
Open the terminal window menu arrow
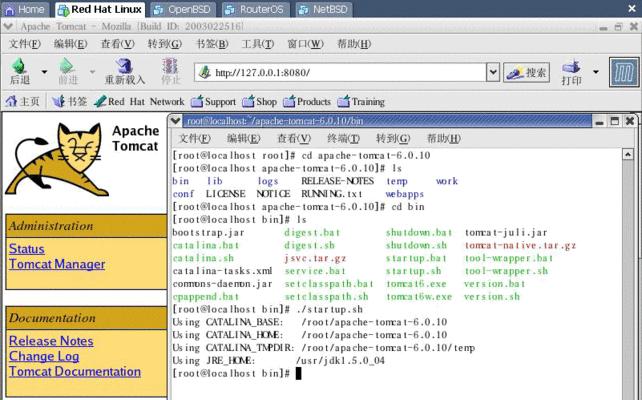tap(175, 121)
